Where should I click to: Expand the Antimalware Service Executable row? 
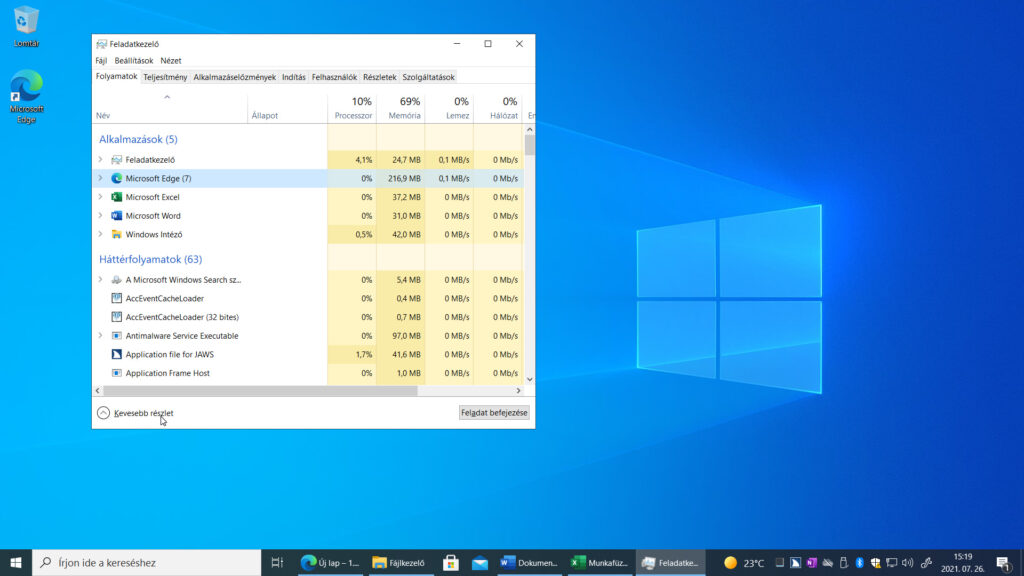coord(101,336)
